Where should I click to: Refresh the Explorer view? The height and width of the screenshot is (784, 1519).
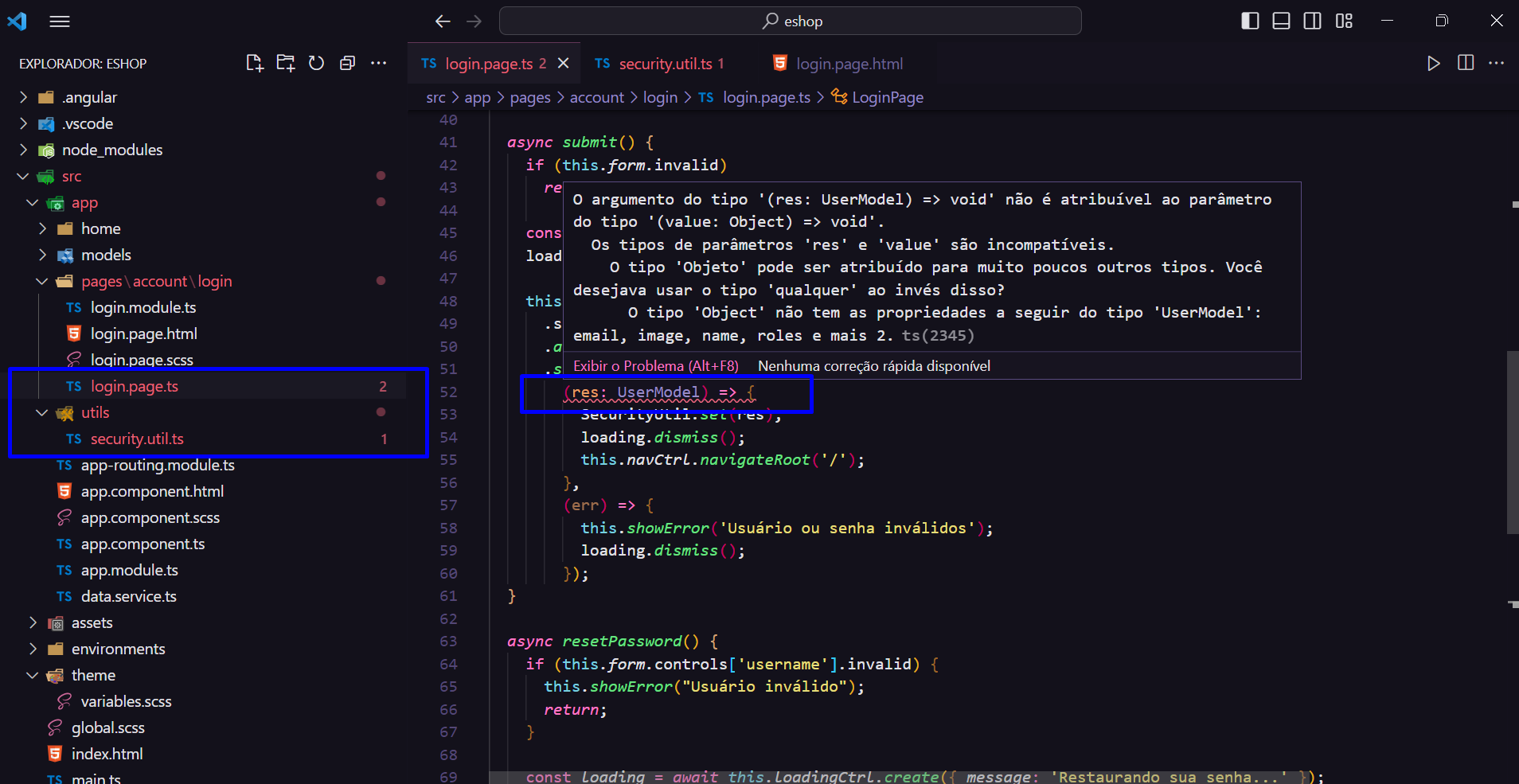pos(316,63)
